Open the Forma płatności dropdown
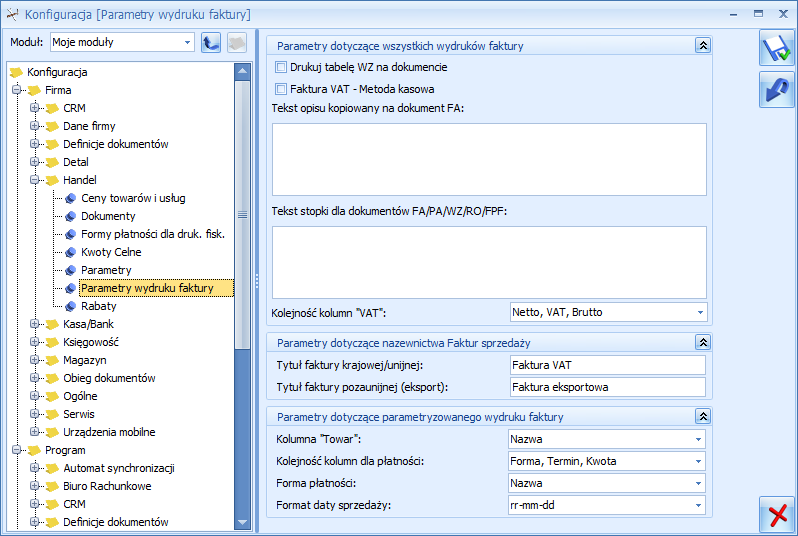798x536 pixels. coord(698,483)
